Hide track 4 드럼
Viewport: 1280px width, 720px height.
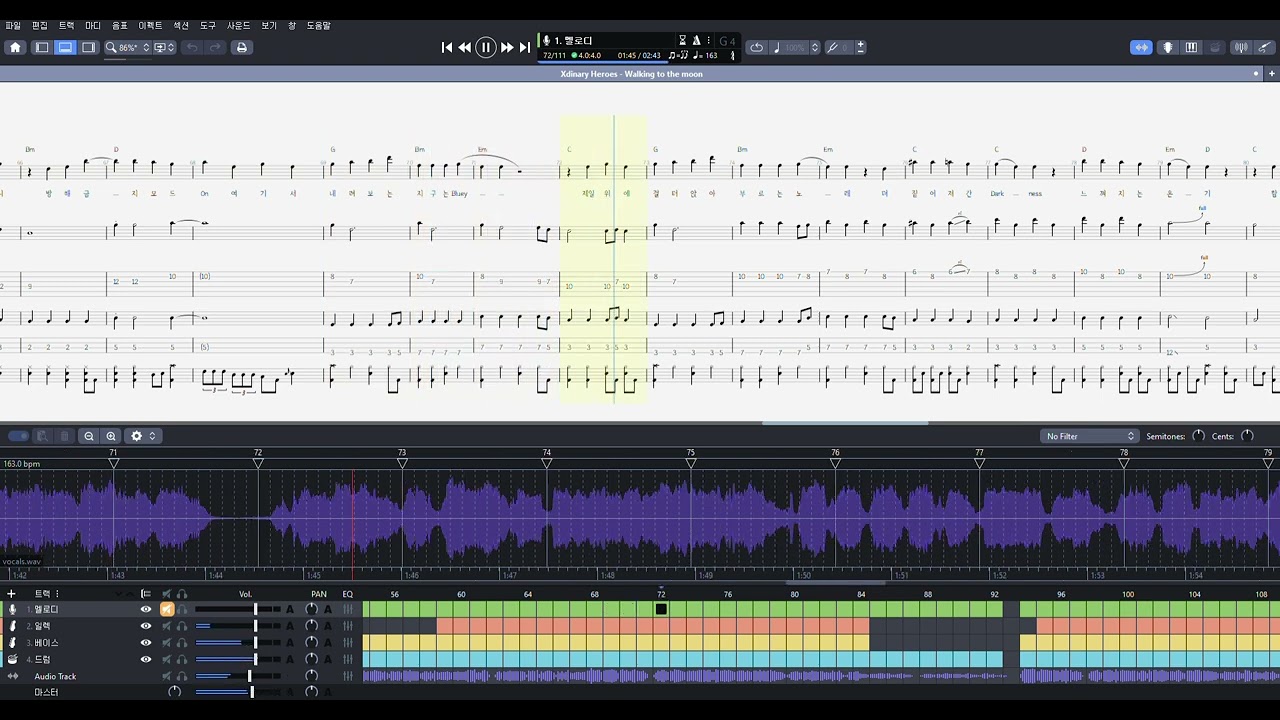pos(146,659)
